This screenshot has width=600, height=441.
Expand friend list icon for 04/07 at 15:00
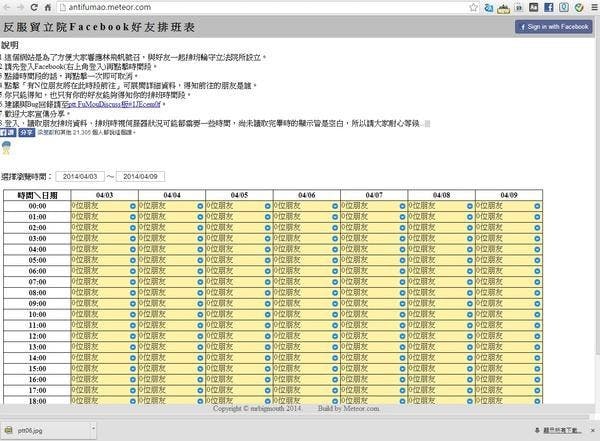(402, 367)
